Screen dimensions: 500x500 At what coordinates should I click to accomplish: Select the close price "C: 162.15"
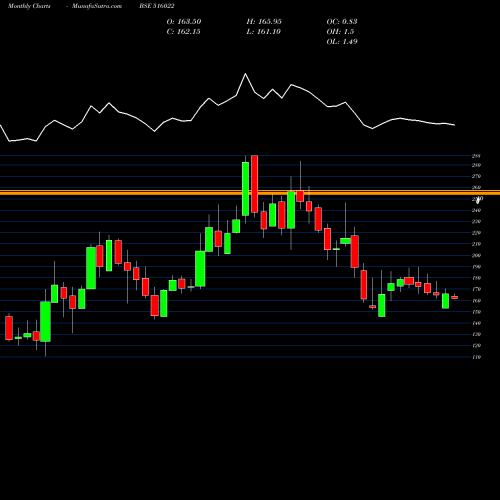click(183, 32)
